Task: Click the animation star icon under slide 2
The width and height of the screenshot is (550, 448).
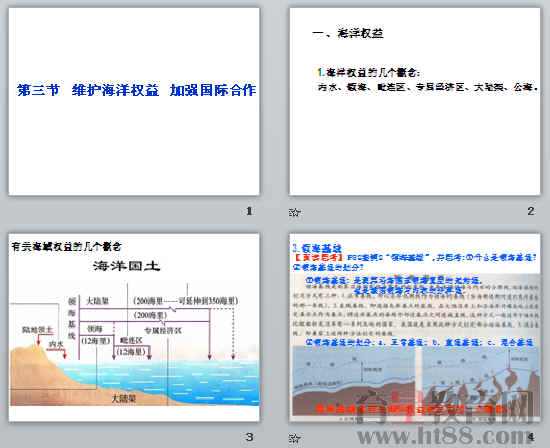Action: [x=295, y=212]
